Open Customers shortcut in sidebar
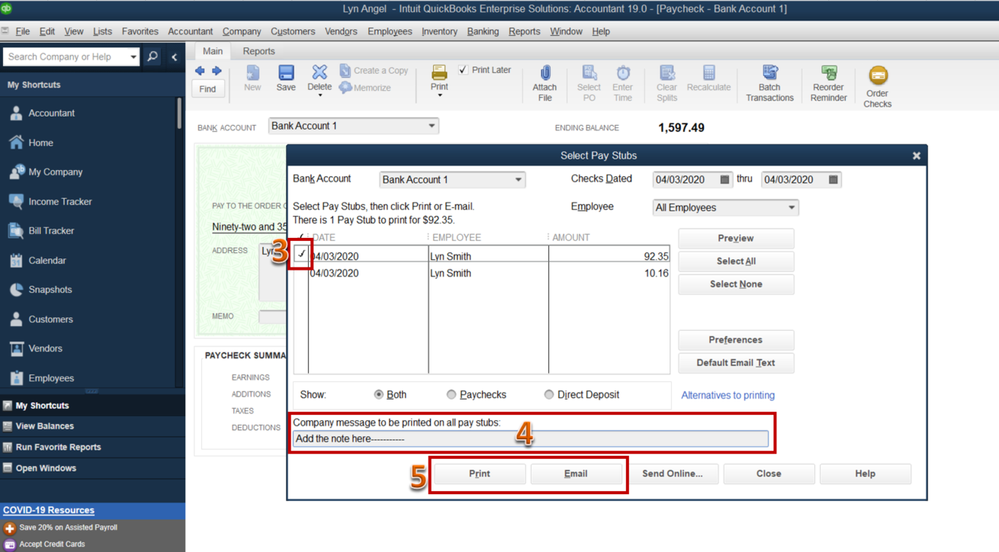This screenshot has width=999, height=552. click(50, 319)
